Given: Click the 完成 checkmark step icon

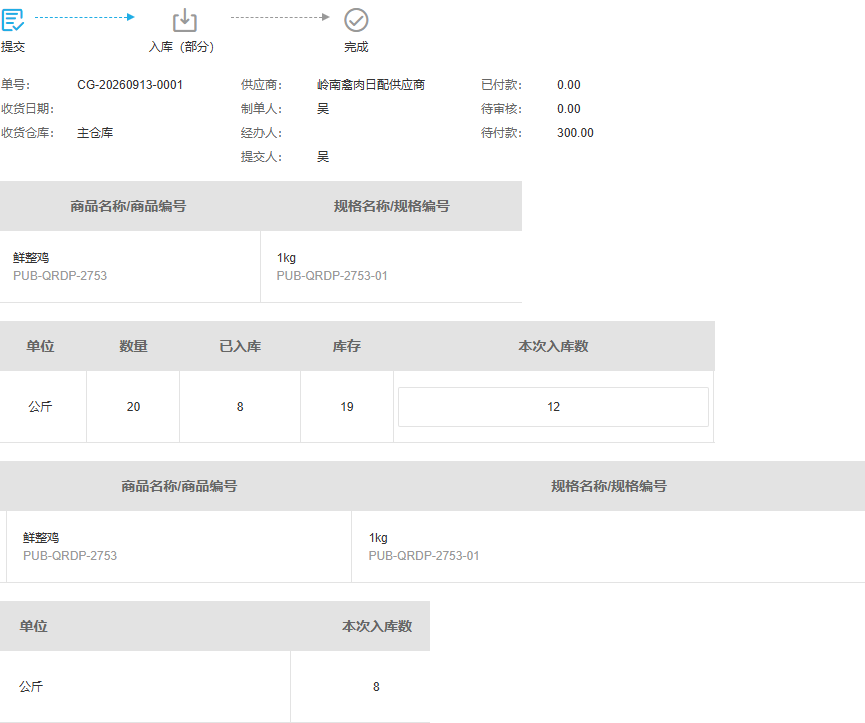Looking at the screenshot, I should coord(356,20).
